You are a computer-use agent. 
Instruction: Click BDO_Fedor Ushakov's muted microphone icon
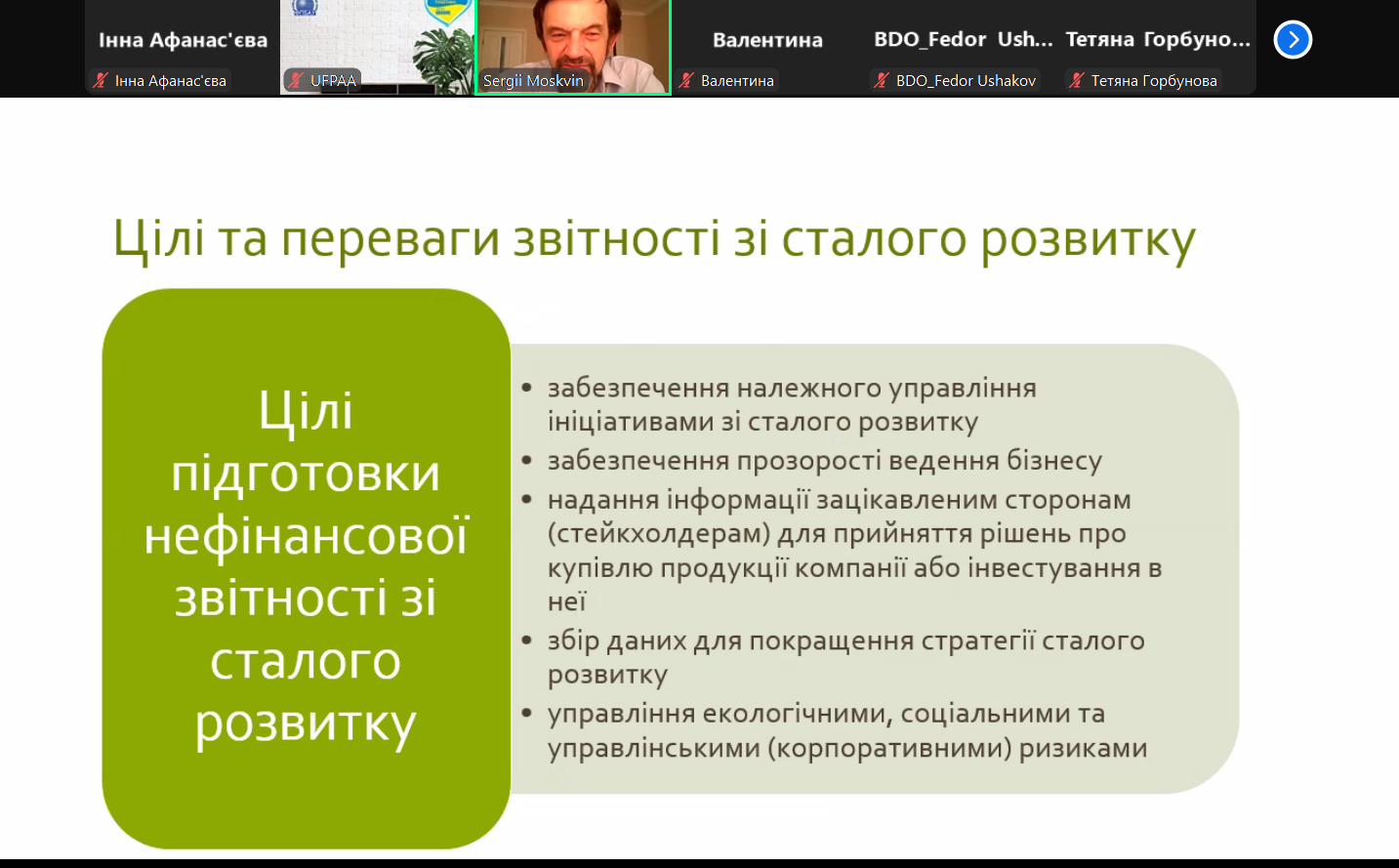pos(883,81)
